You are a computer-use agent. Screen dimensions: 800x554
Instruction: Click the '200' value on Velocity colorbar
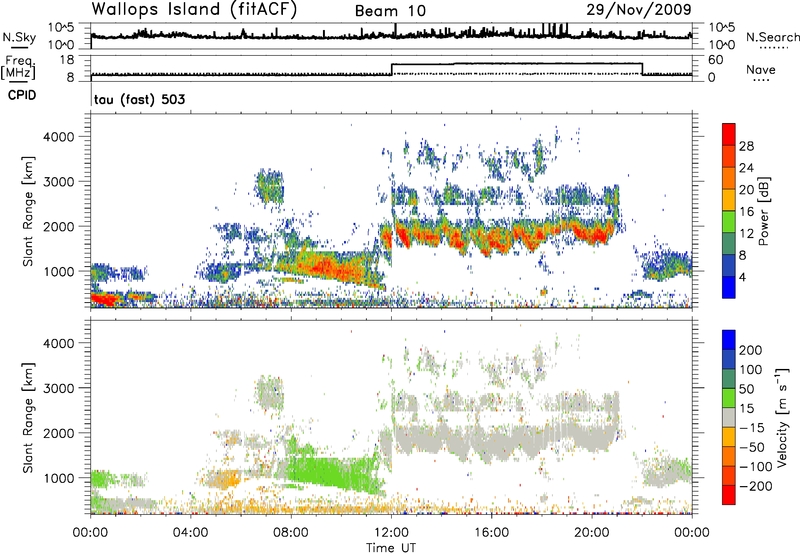point(751,350)
